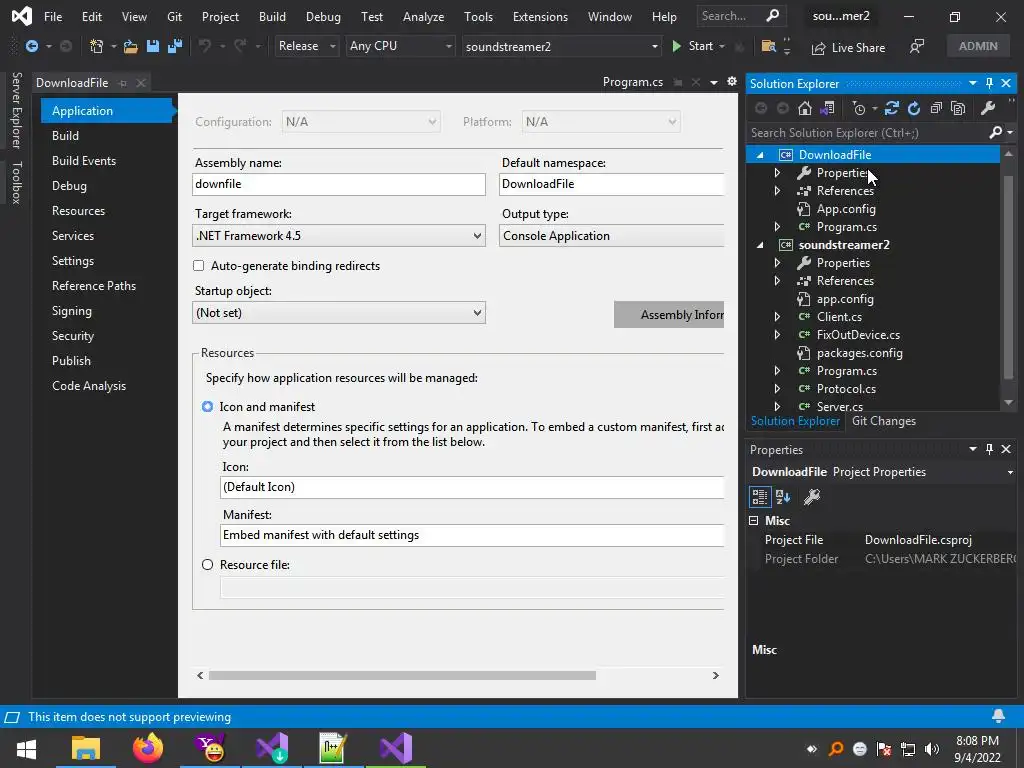Screen dimensions: 1024x768
Task: Switch between Solutions and Folders views
Action: coord(827,108)
